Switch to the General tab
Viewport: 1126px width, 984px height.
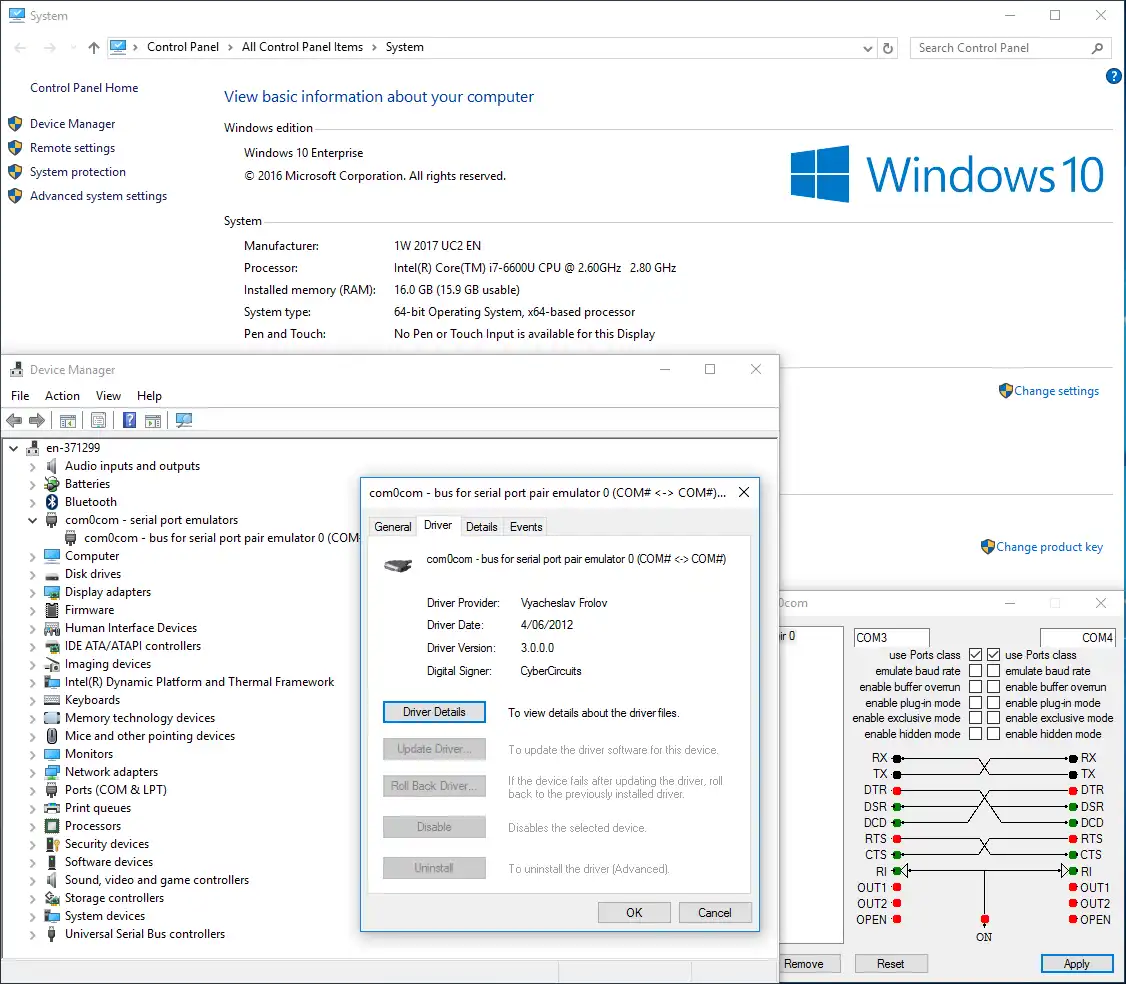393,526
